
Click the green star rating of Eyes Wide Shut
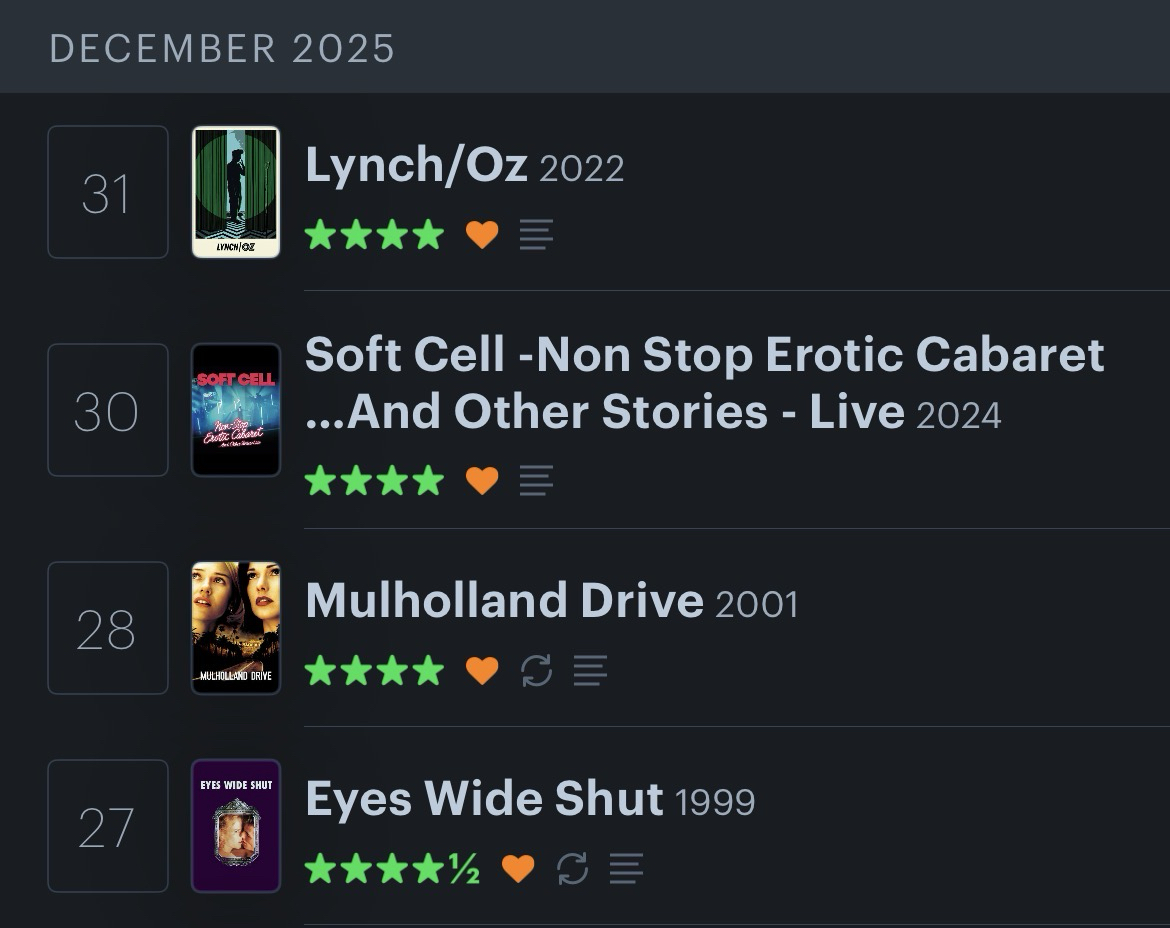[x=392, y=868]
